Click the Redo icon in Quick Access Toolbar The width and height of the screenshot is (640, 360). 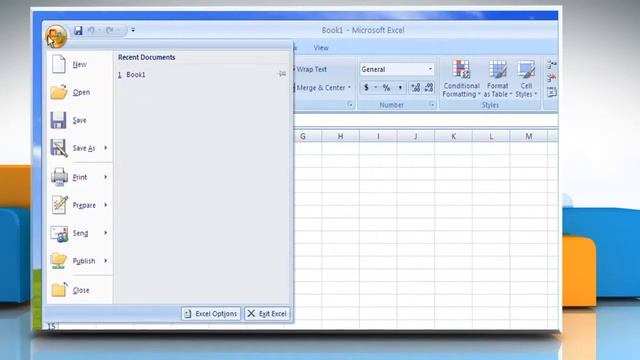[109, 30]
